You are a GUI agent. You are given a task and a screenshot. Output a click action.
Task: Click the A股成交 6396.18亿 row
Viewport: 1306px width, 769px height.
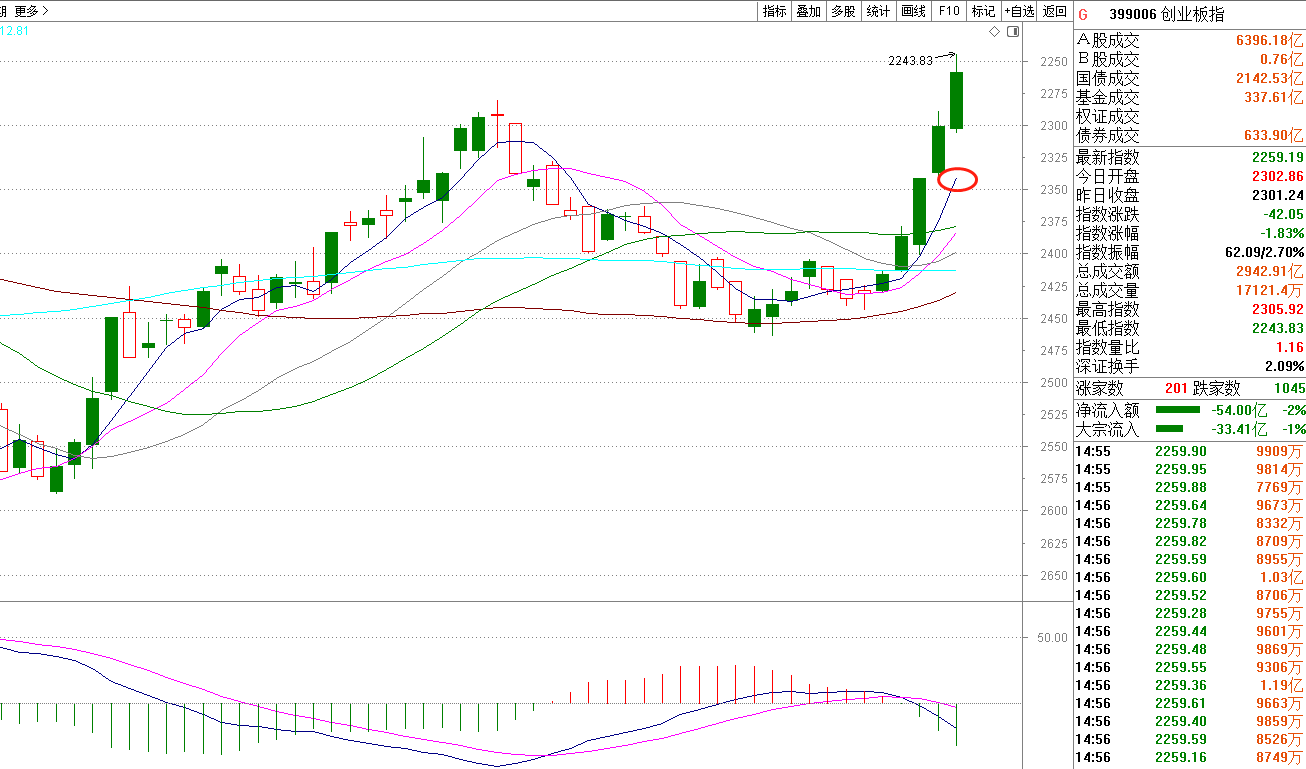[x=1190, y=41]
